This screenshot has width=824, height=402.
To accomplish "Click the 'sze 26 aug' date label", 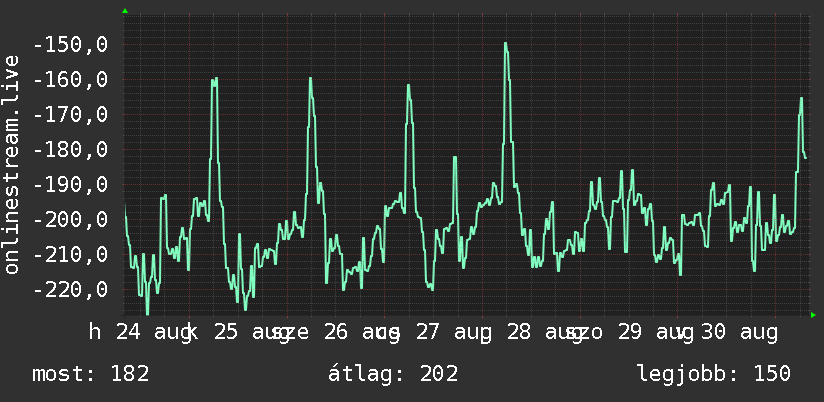I will tap(336, 333).
